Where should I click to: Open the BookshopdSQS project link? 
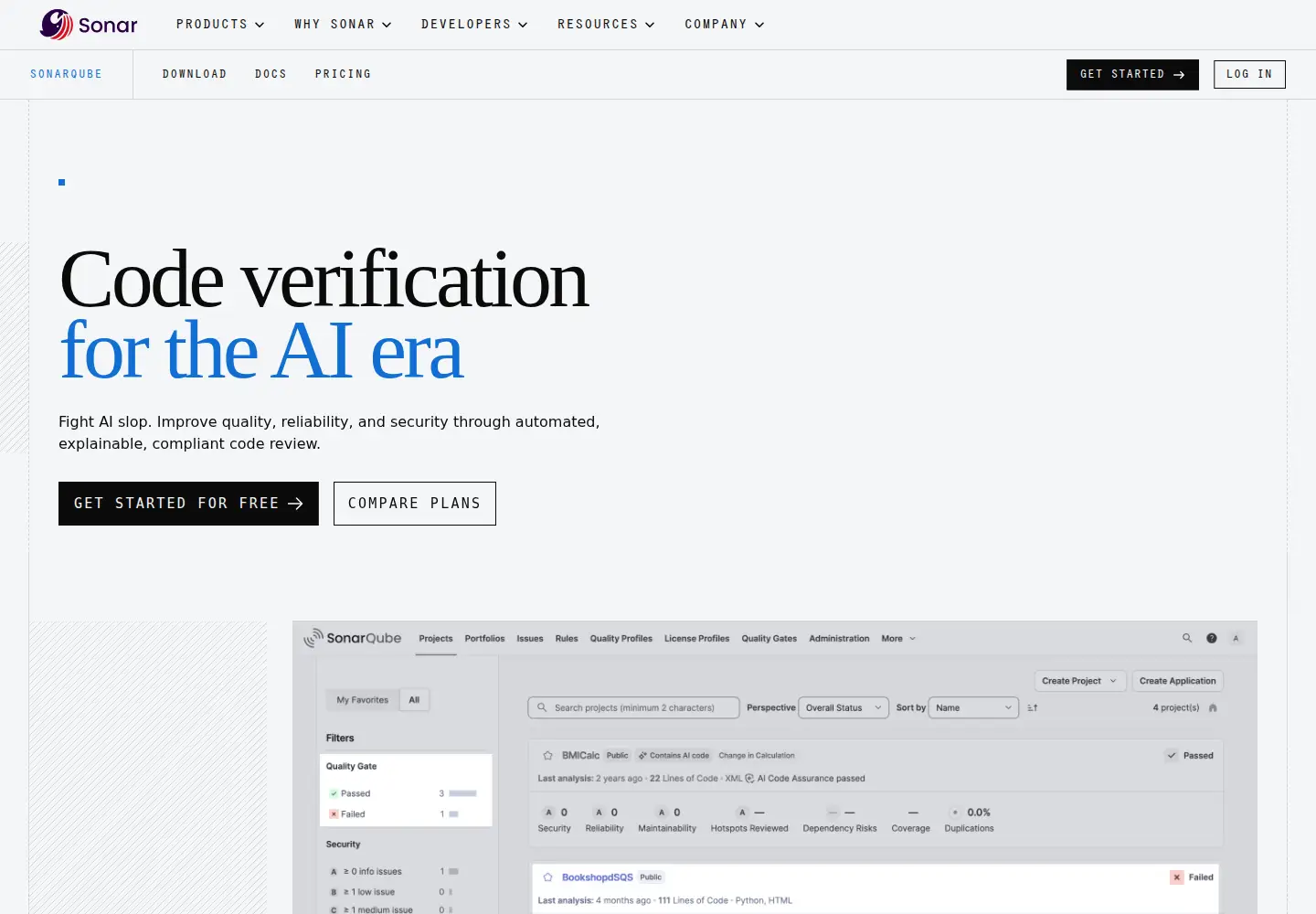point(598,877)
